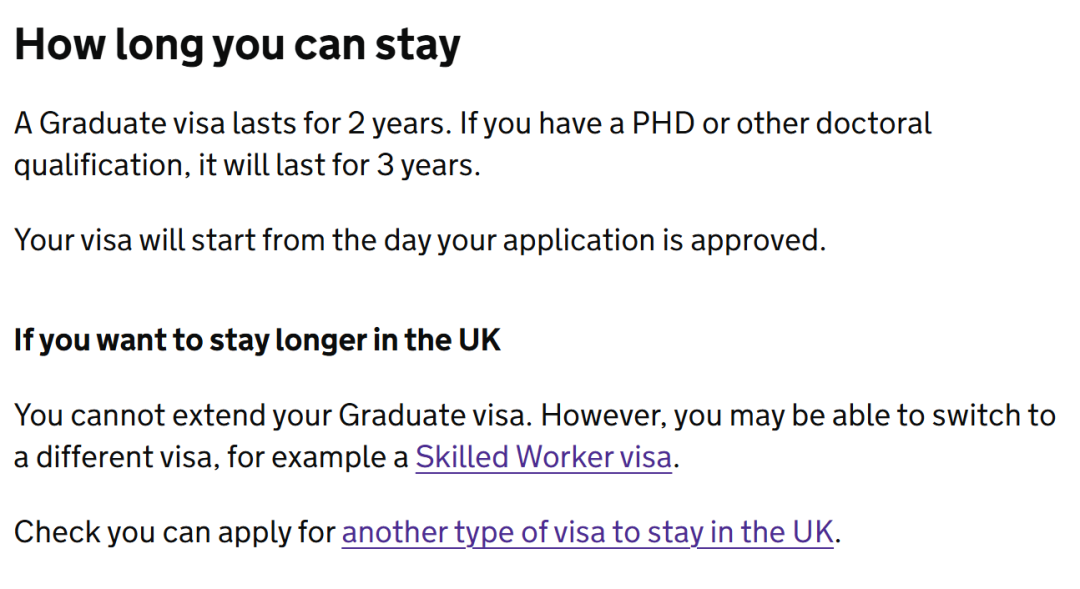Click the 'If you want to stay longer in the UK' subheading
This screenshot has width=1080, height=589.
(x=257, y=340)
